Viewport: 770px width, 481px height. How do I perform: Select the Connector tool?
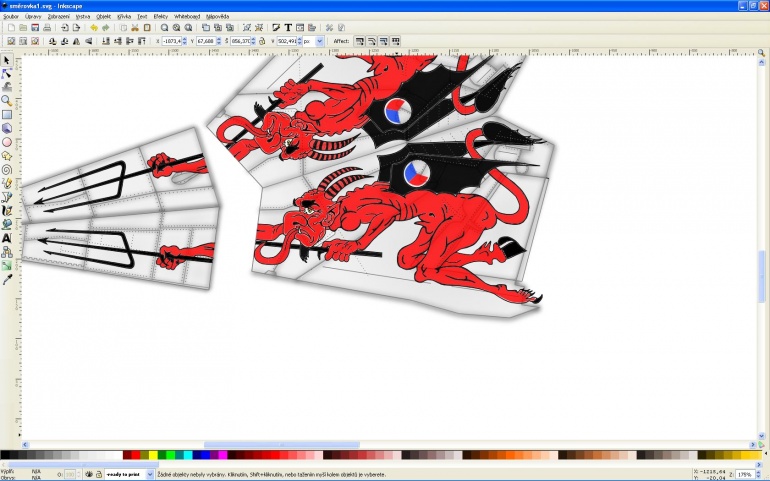[6, 252]
